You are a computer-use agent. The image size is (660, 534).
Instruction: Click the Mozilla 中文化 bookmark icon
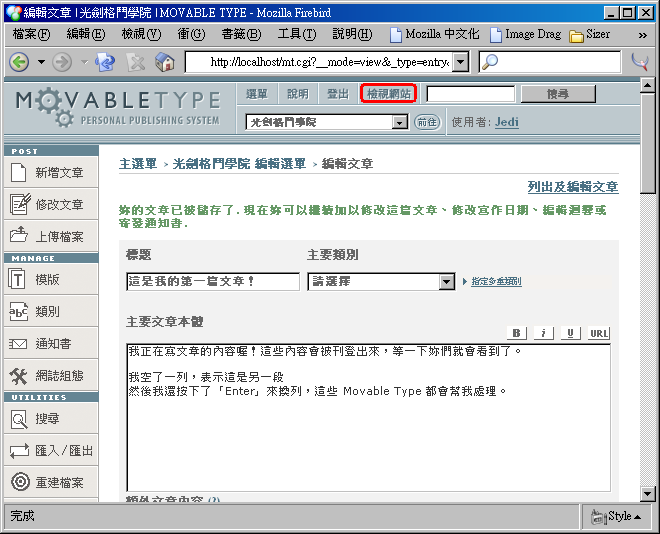(x=395, y=35)
